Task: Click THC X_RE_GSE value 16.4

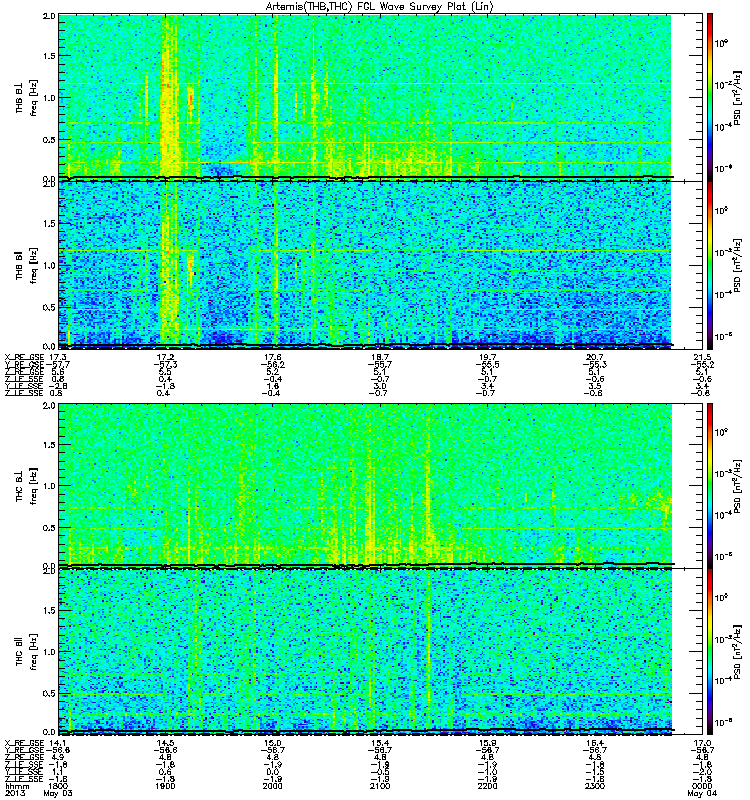Action: click(594, 743)
